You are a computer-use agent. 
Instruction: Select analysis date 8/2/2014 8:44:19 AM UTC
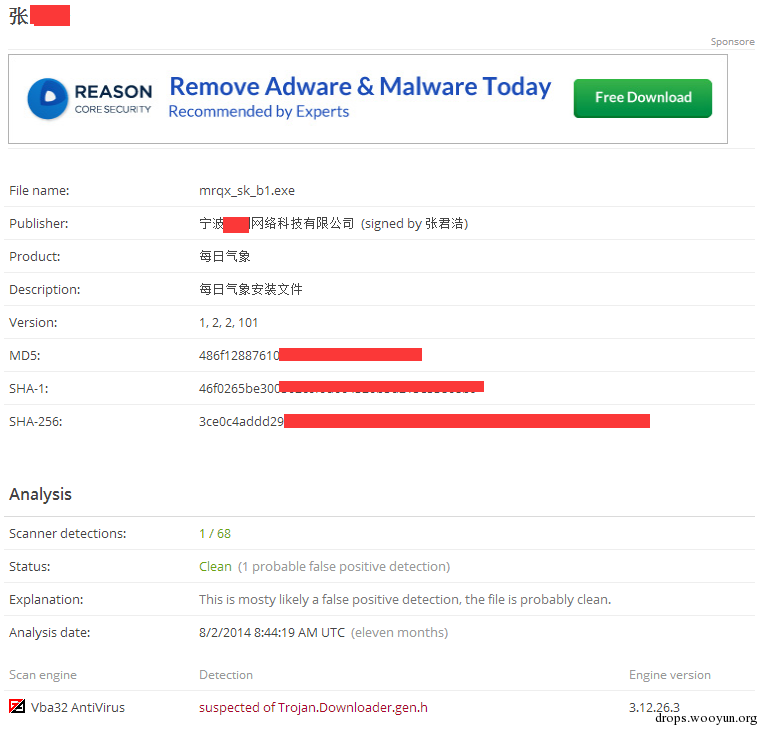coord(272,632)
